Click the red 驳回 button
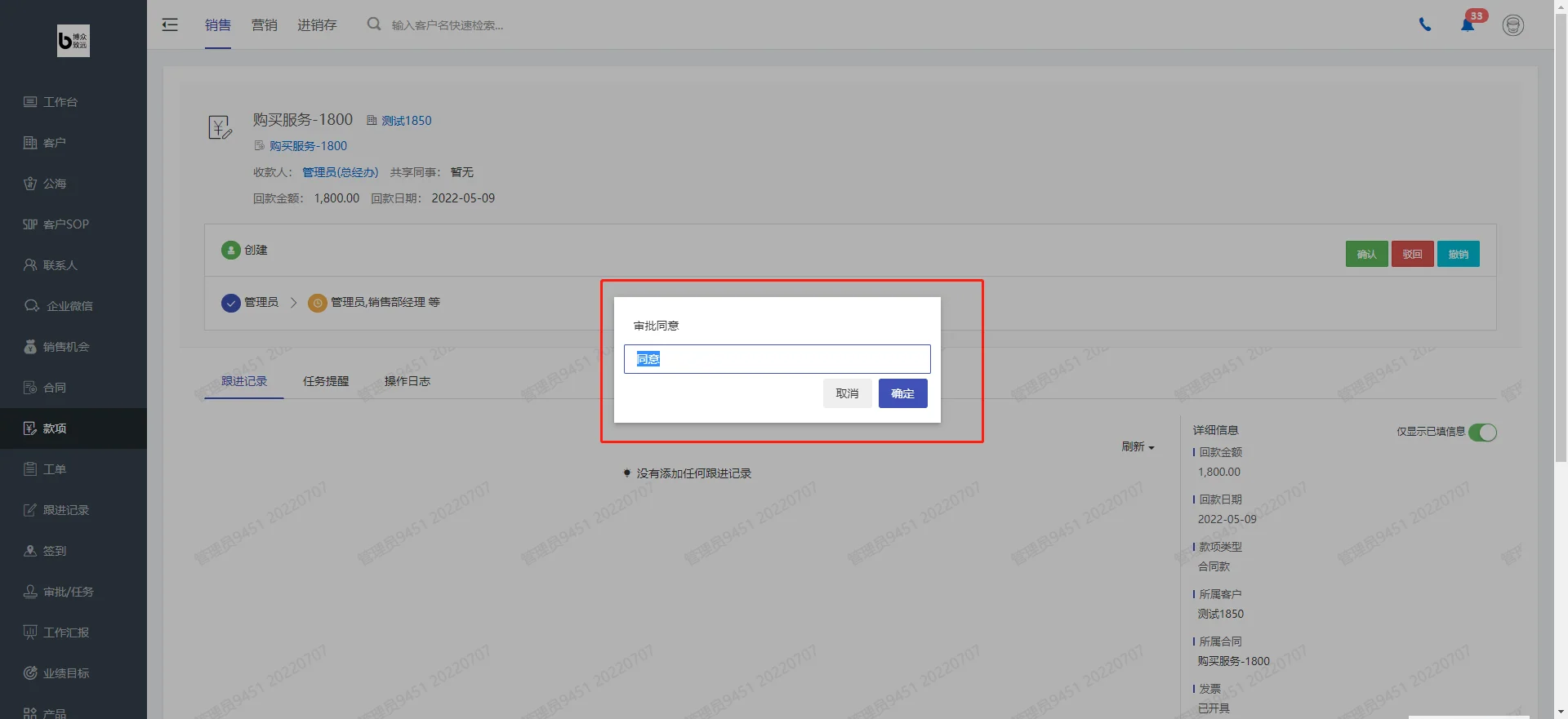1568x719 pixels. (1413, 254)
